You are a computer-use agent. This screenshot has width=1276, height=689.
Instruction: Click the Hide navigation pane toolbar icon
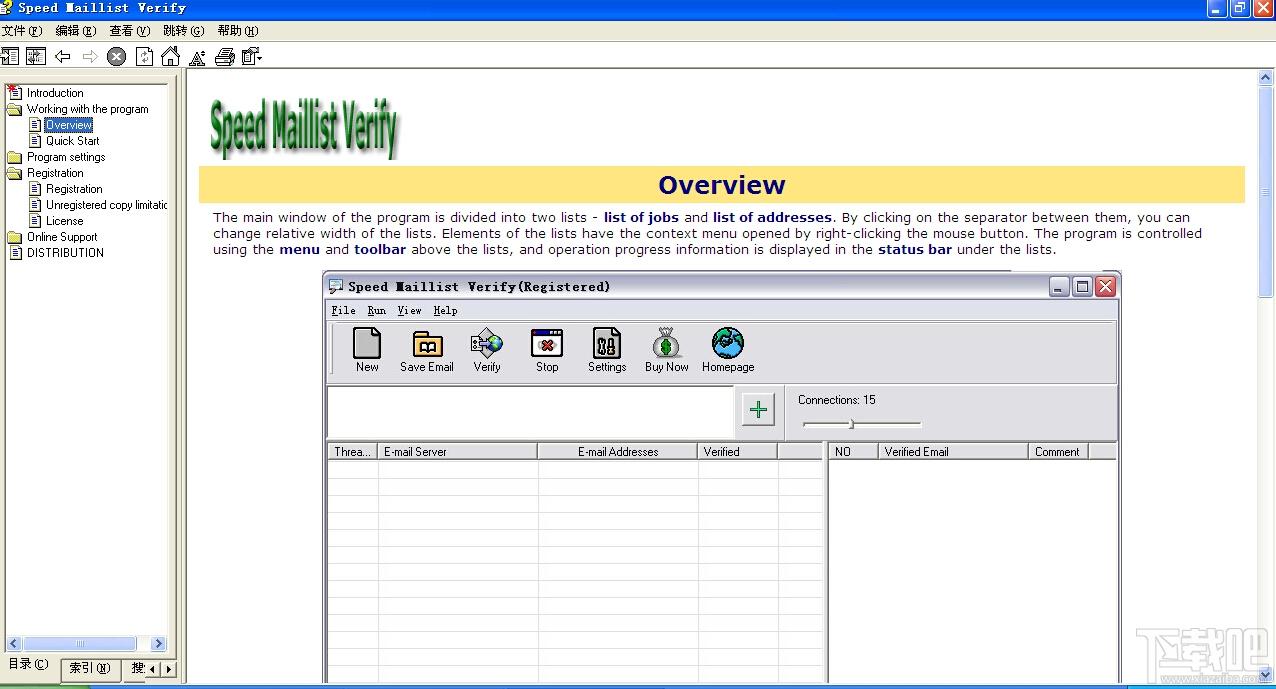(10, 56)
